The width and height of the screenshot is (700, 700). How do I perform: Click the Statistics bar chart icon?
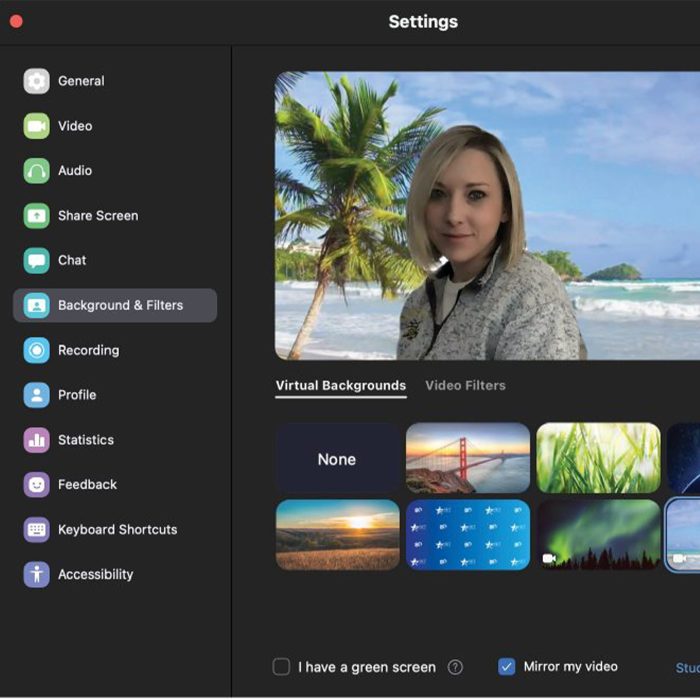(36, 440)
